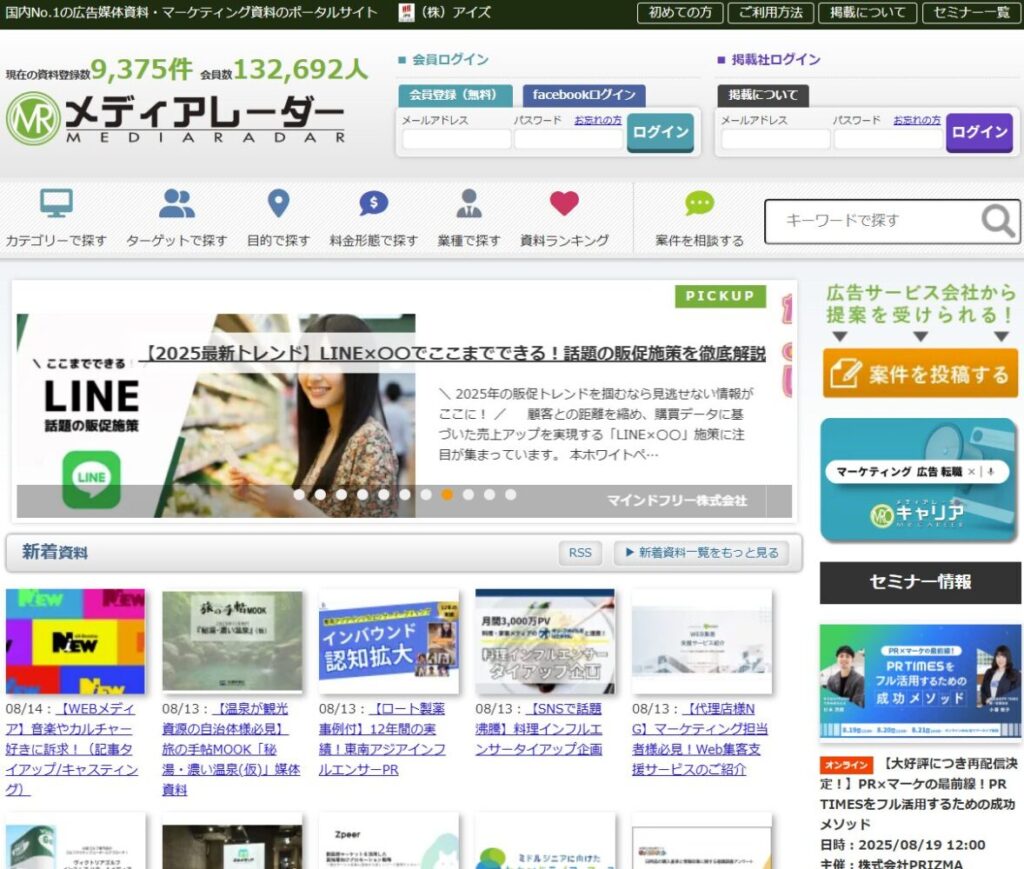The width and height of the screenshot is (1024, 869).
Task: Click the 掲載について top bar button
Action: tap(867, 12)
